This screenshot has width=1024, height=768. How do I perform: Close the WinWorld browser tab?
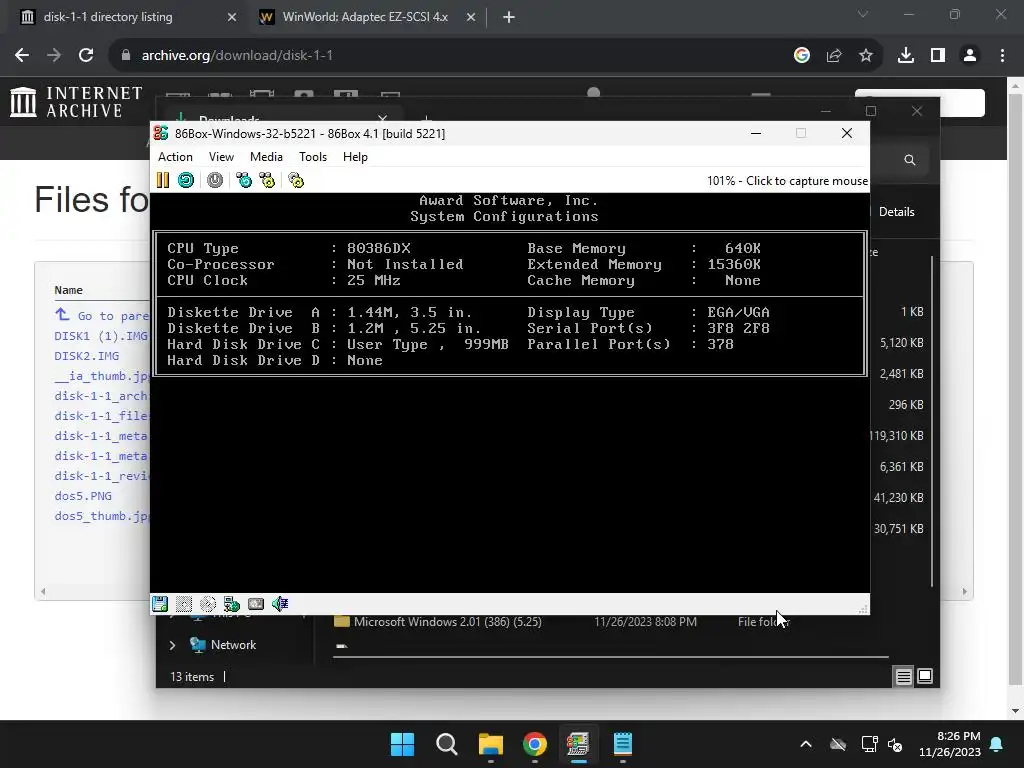[471, 18]
